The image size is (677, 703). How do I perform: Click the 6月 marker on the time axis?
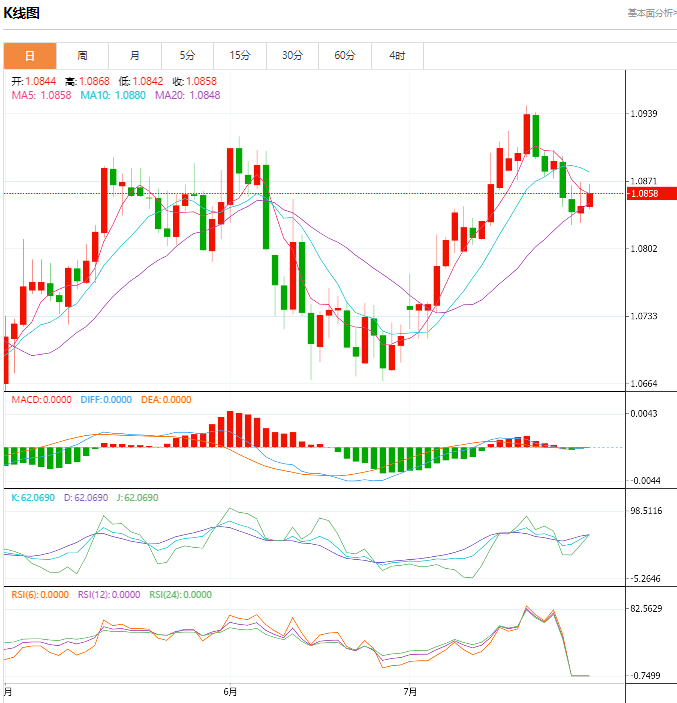tap(230, 691)
